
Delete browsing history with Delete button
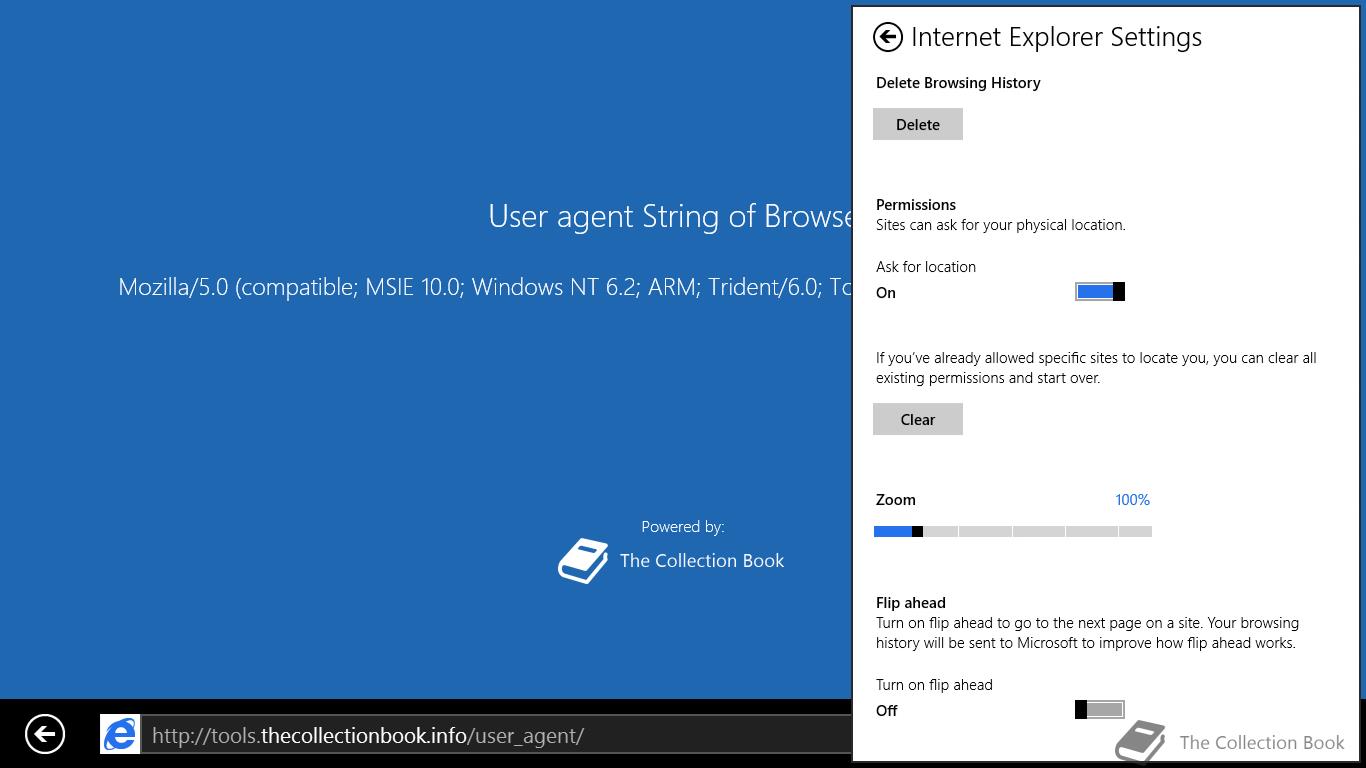pos(918,124)
